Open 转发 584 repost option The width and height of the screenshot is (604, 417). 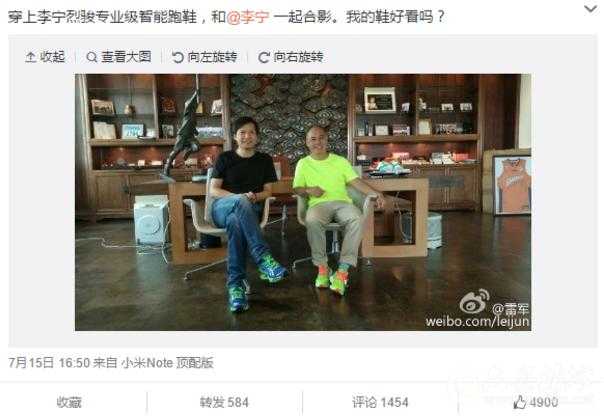pos(224,402)
